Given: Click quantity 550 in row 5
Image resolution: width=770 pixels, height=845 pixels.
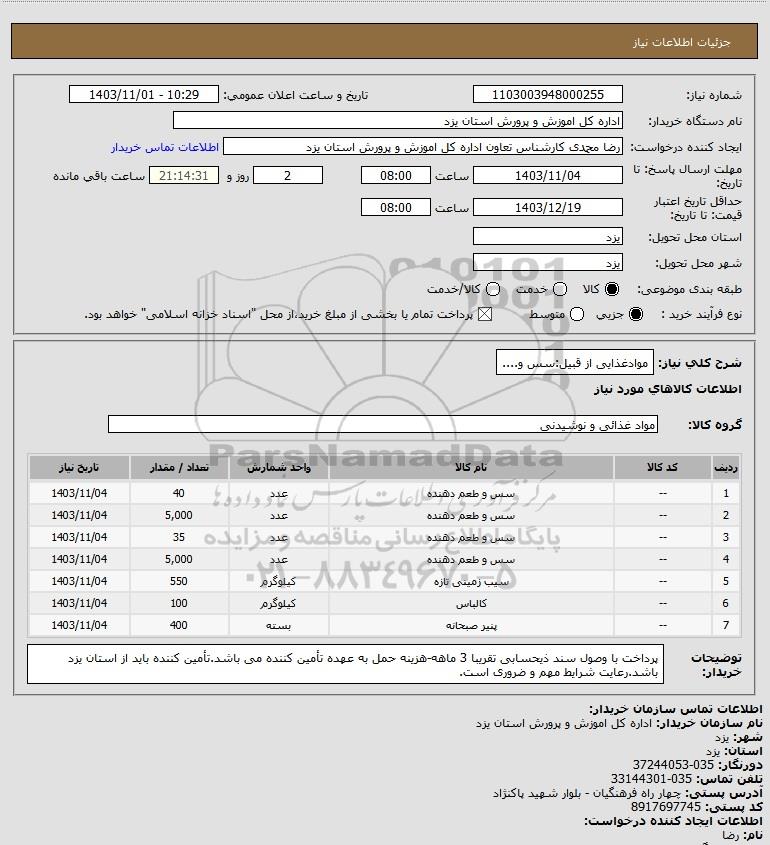Looking at the screenshot, I should pyautogui.click(x=179, y=581).
